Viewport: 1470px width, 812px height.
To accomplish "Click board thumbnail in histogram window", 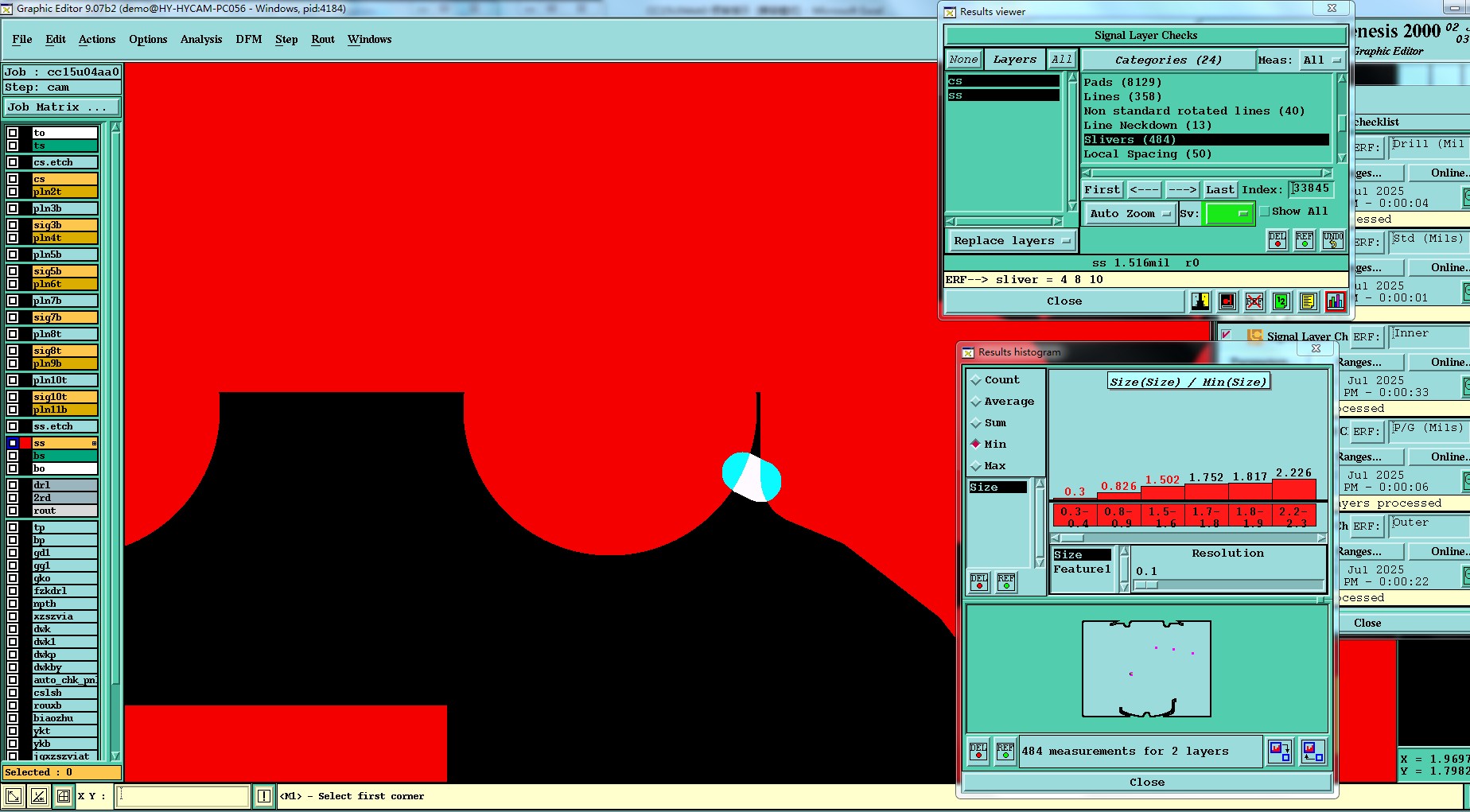I will [x=1146, y=669].
